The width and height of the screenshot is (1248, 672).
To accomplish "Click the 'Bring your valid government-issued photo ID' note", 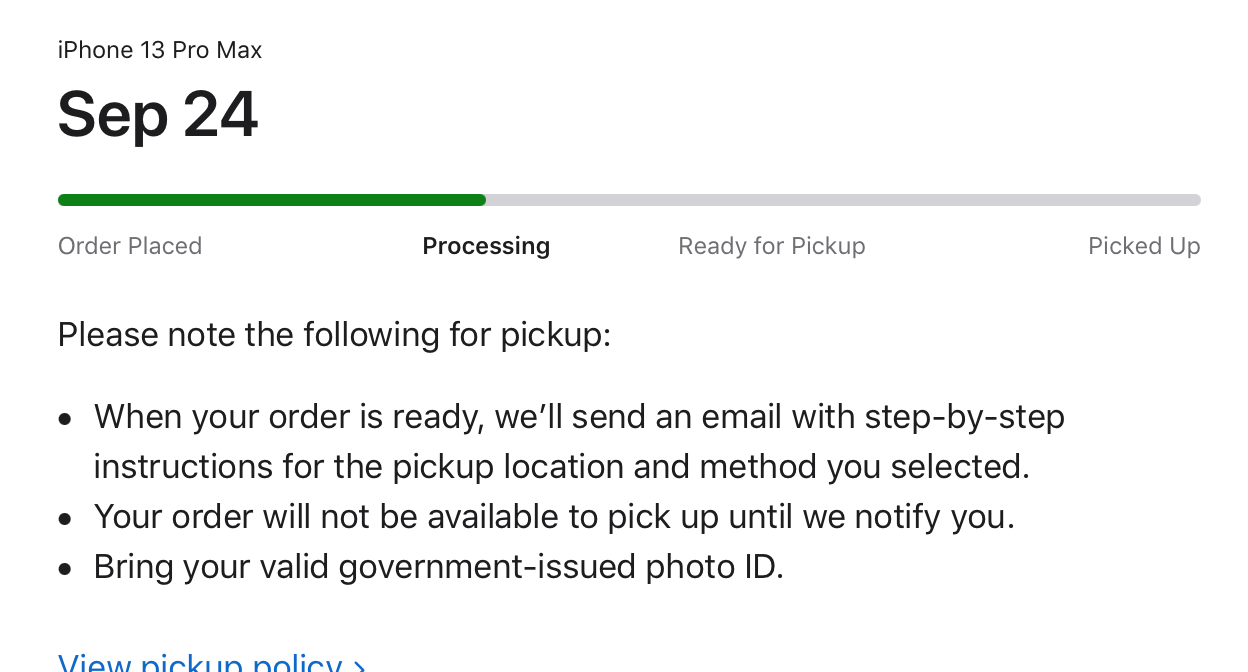I will click(438, 567).
